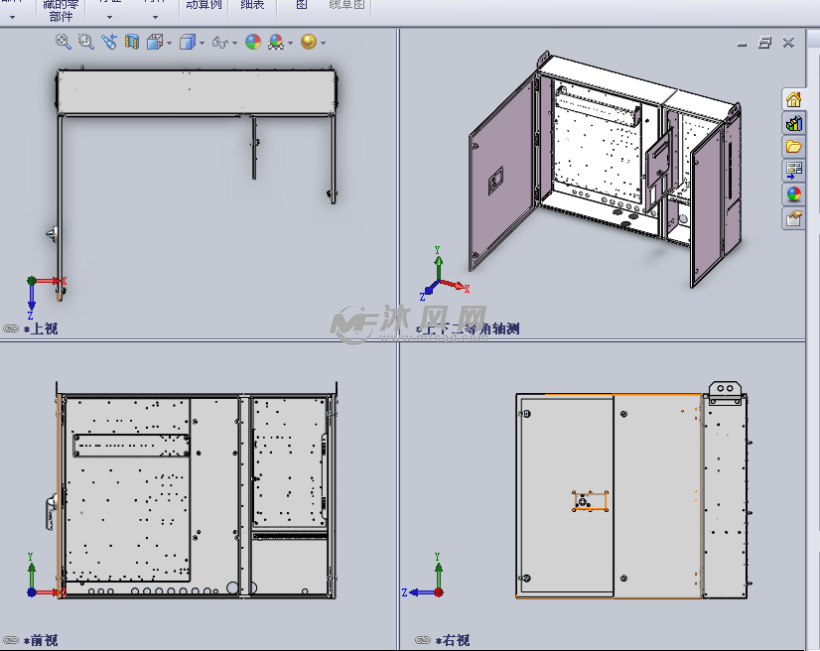
Task: Toggle view link icon beside 上视 label
Action: 11,328
